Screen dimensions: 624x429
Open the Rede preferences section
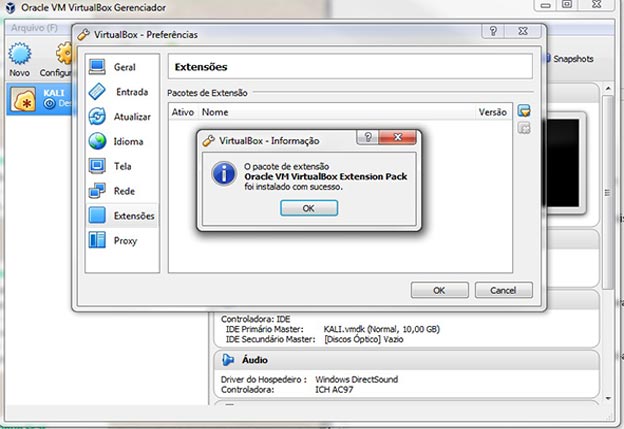[x=122, y=191]
